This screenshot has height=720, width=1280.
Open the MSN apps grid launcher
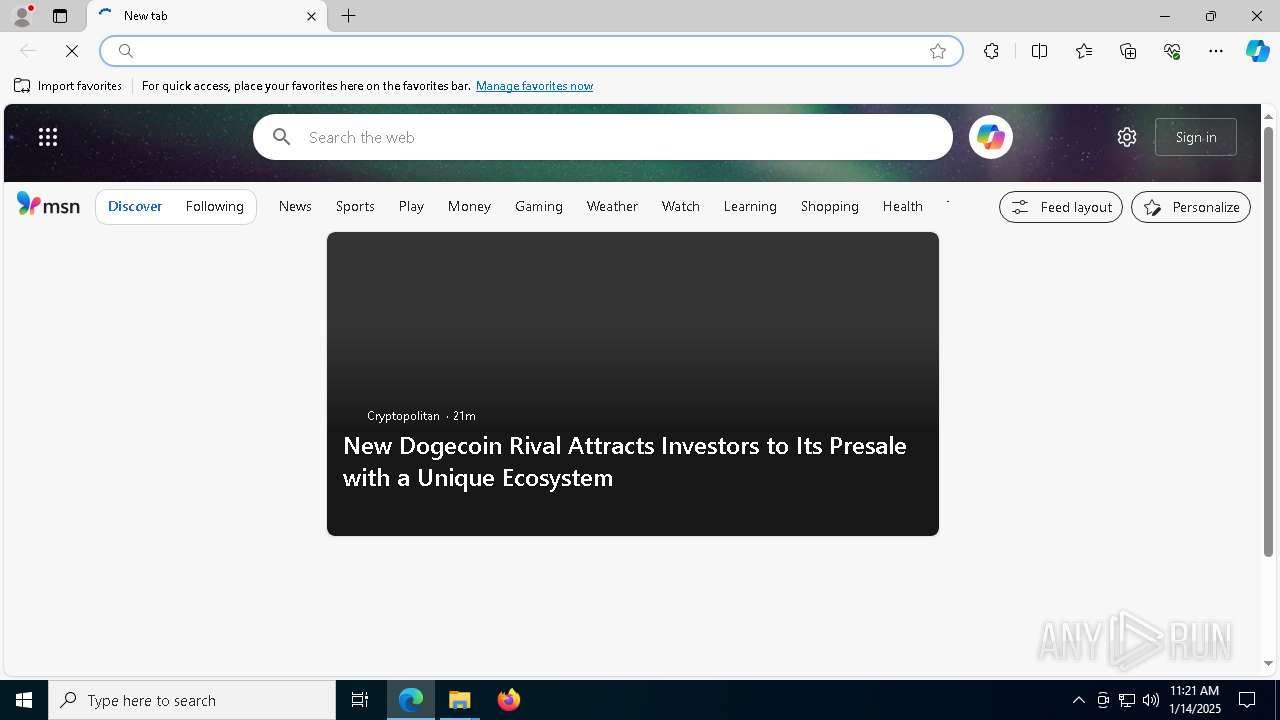click(x=48, y=137)
